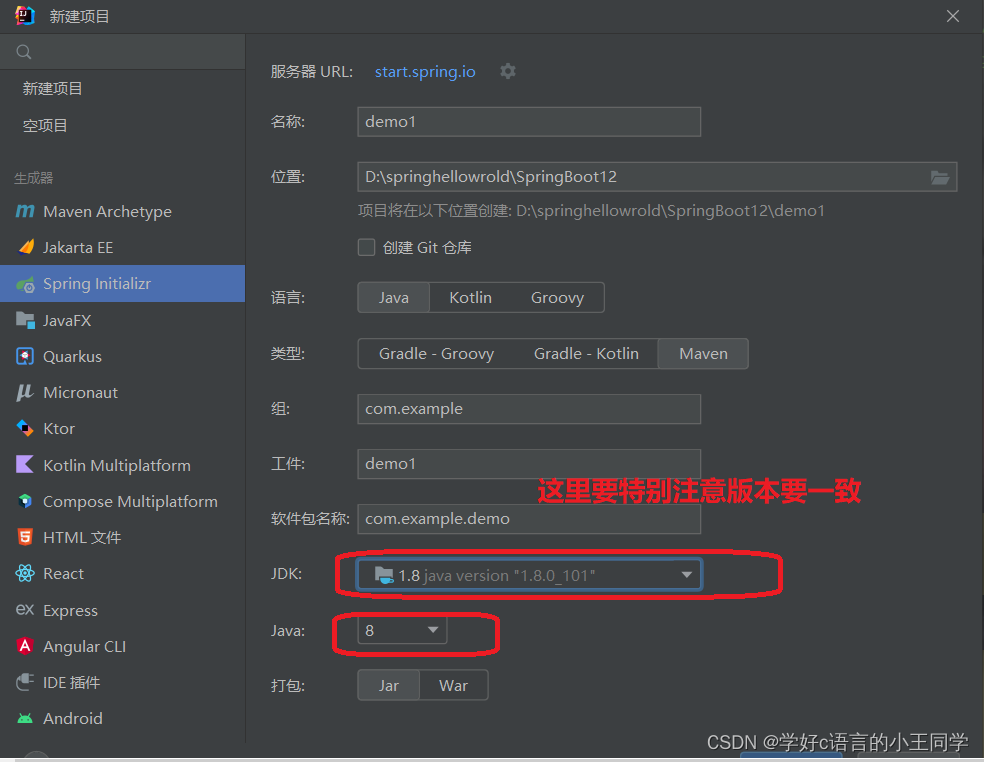The image size is (984, 762).
Task: Select Jar packaging
Action: pos(388,685)
